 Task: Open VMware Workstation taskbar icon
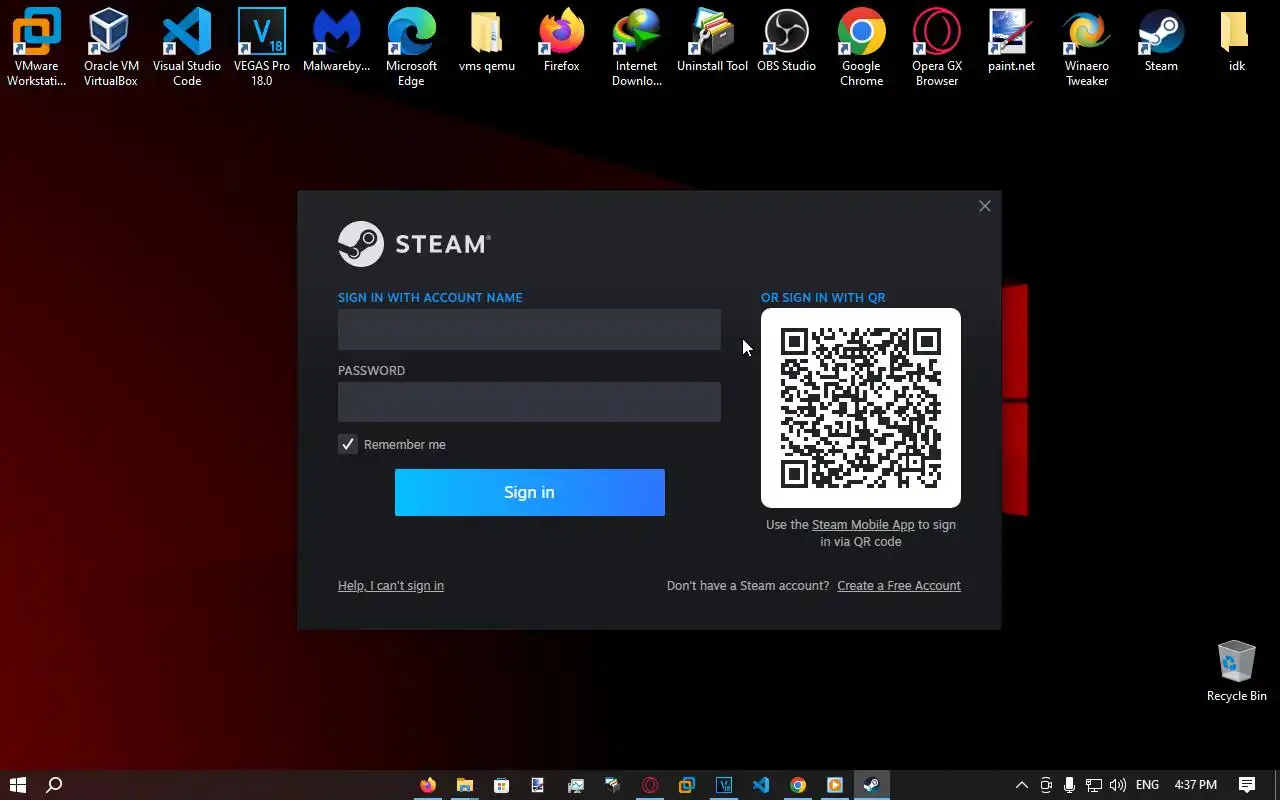687,785
